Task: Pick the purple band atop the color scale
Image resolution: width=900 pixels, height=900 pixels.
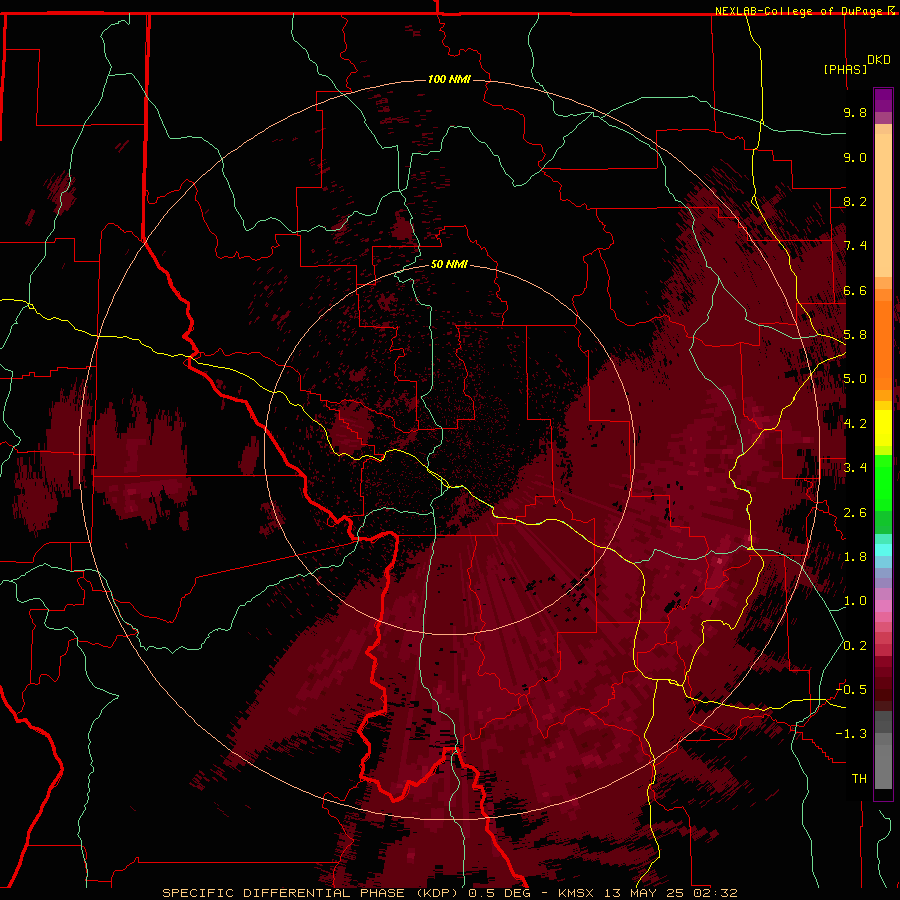Action: click(x=883, y=101)
